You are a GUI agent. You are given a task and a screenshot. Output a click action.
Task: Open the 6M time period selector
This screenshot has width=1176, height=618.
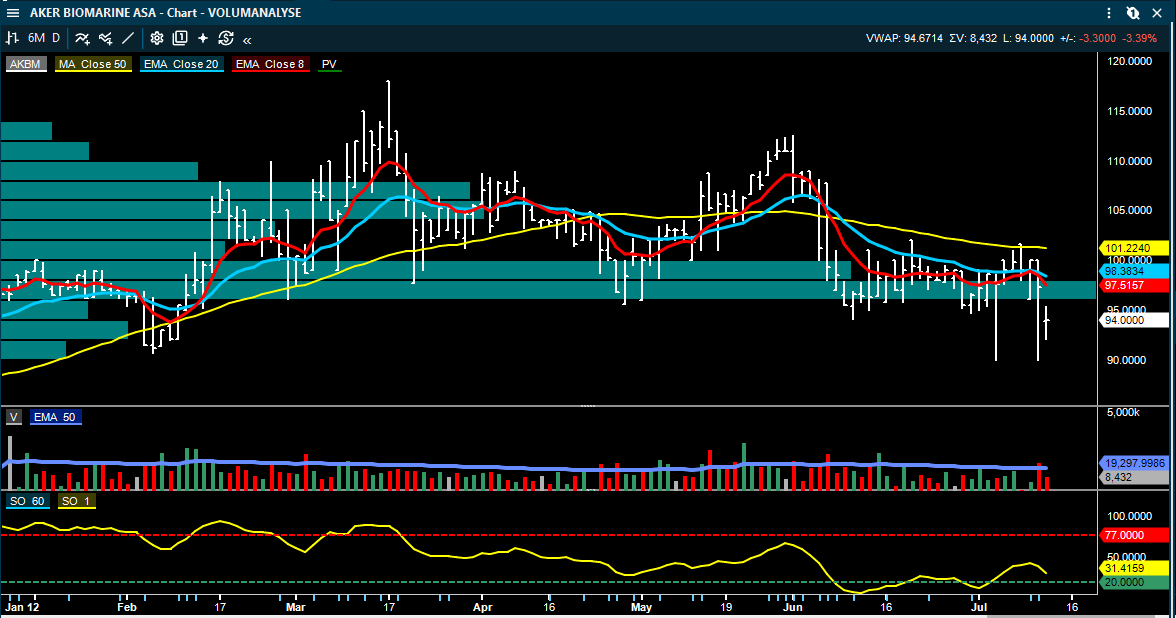[36, 38]
